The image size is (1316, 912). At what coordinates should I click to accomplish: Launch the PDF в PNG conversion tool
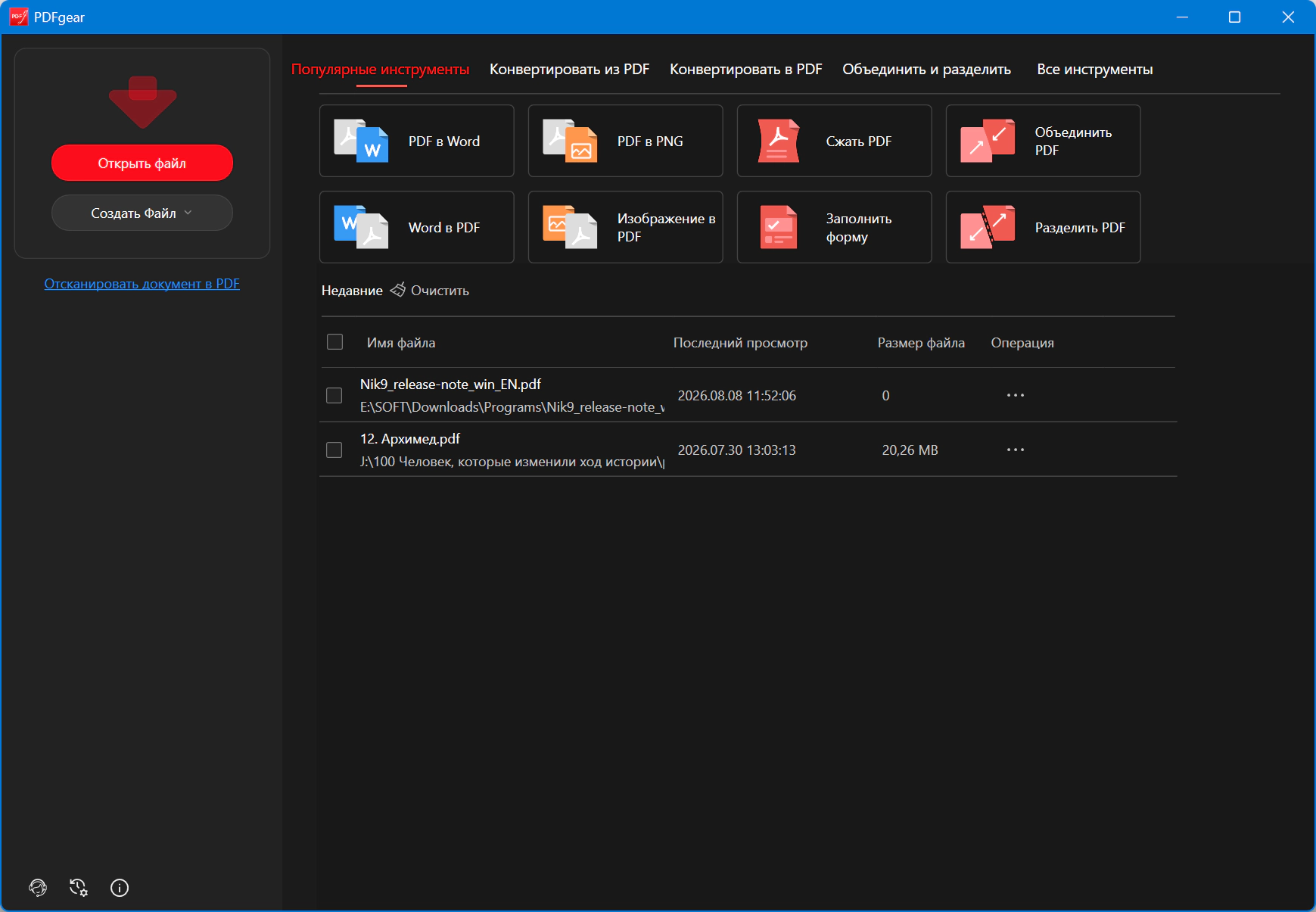[x=626, y=141]
